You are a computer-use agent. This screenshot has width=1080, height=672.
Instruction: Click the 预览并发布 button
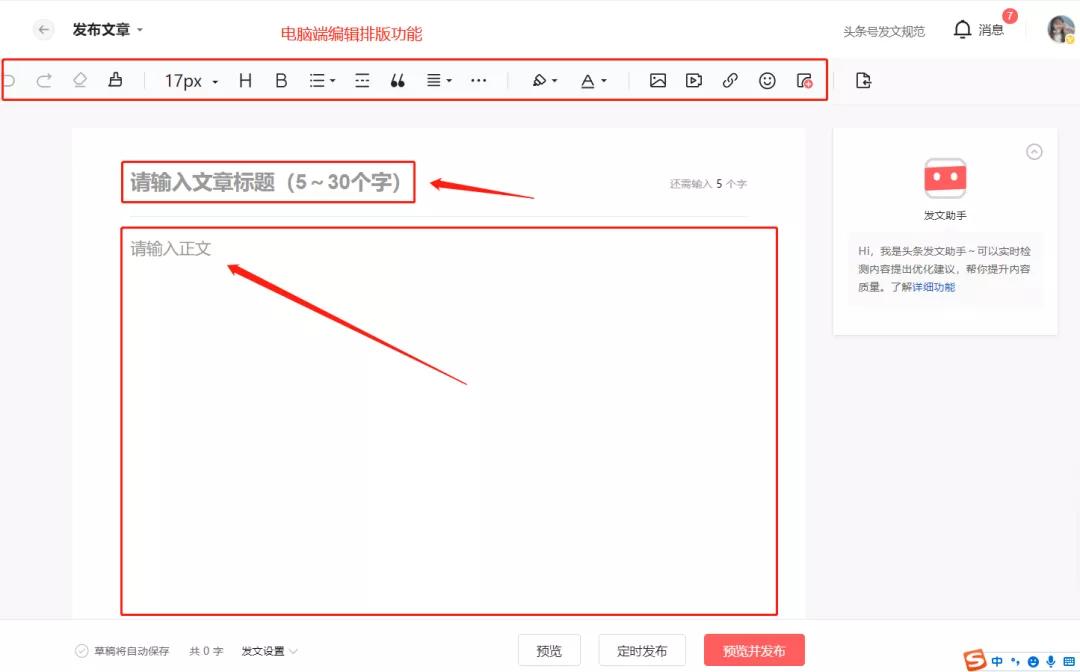tap(754, 650)
